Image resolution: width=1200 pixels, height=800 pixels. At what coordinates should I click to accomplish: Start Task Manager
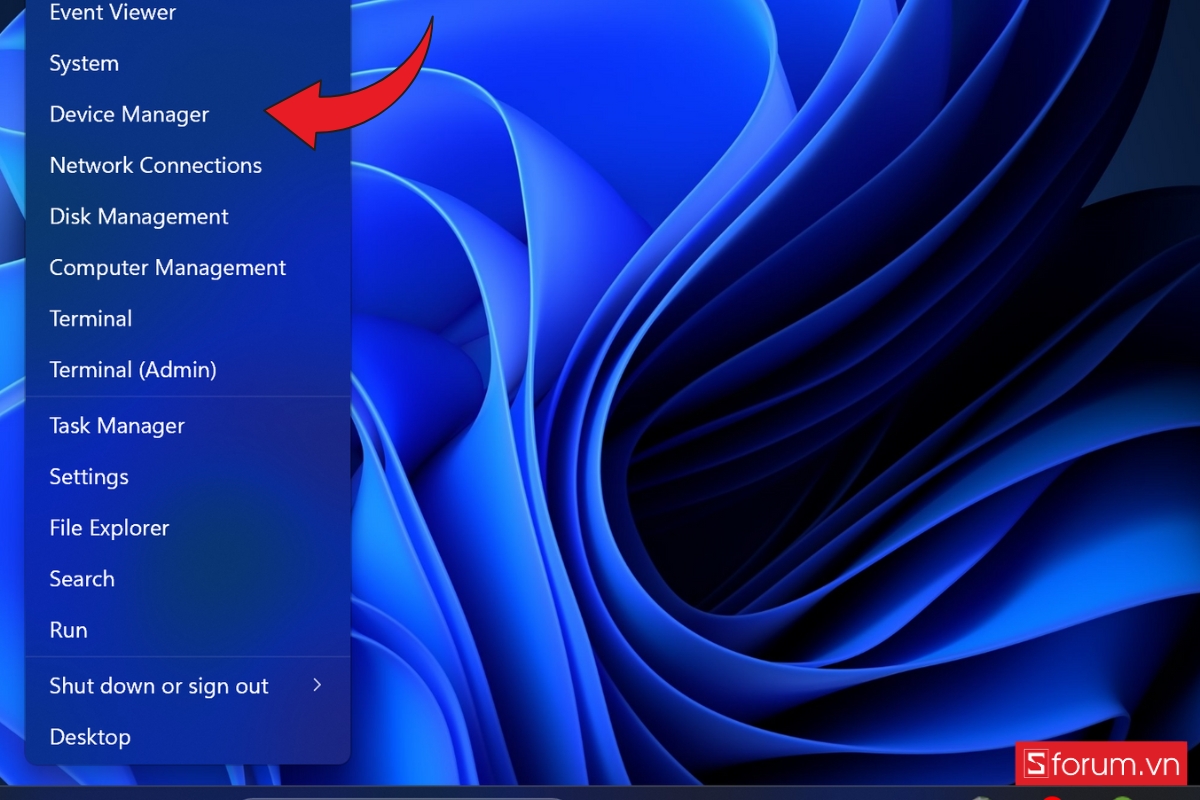coord(117,426)
